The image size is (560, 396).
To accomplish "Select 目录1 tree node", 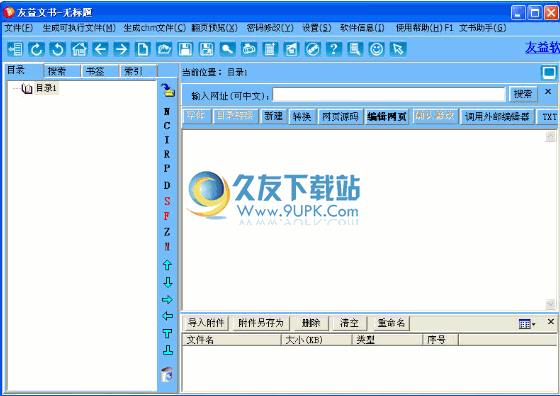I will (x=46, y=88).
